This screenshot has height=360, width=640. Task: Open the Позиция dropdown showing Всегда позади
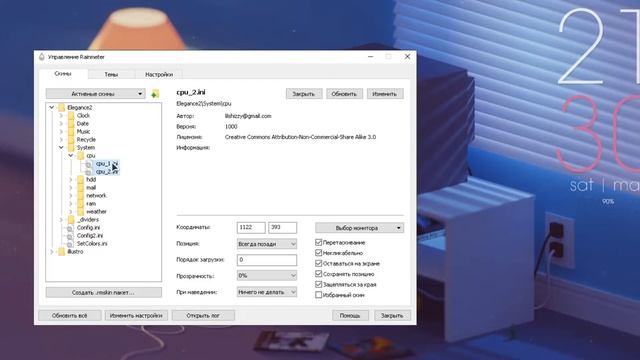(x=267, y=244)
